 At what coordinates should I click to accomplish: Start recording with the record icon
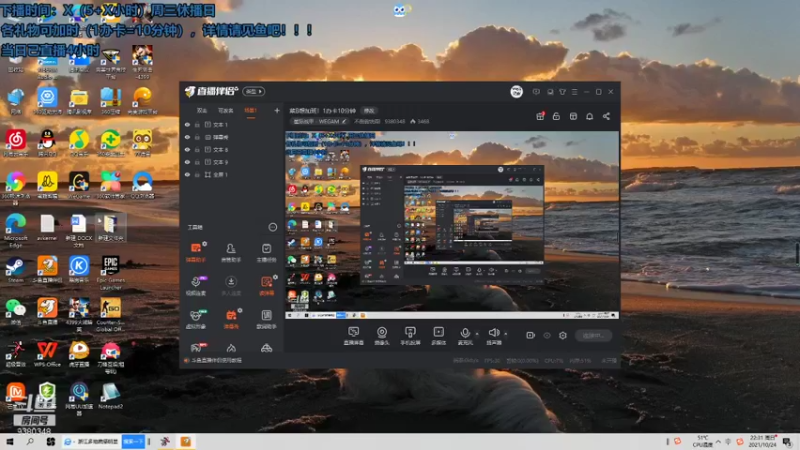point(530,335)
